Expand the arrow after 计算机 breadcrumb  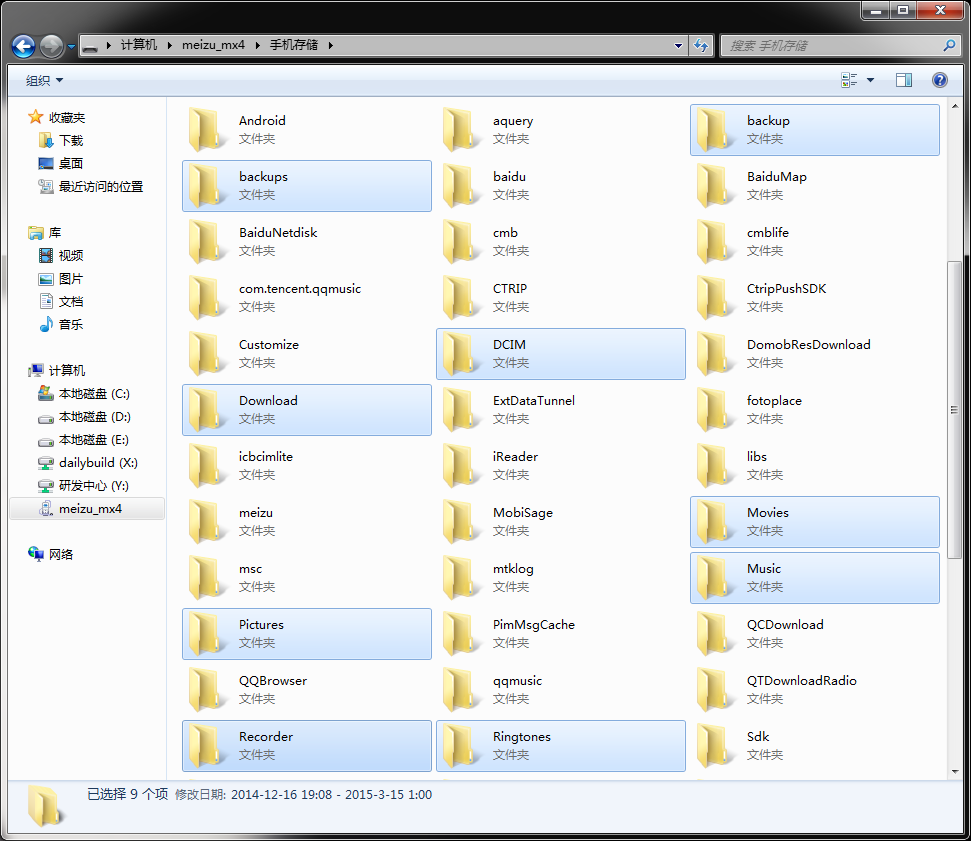169,45
